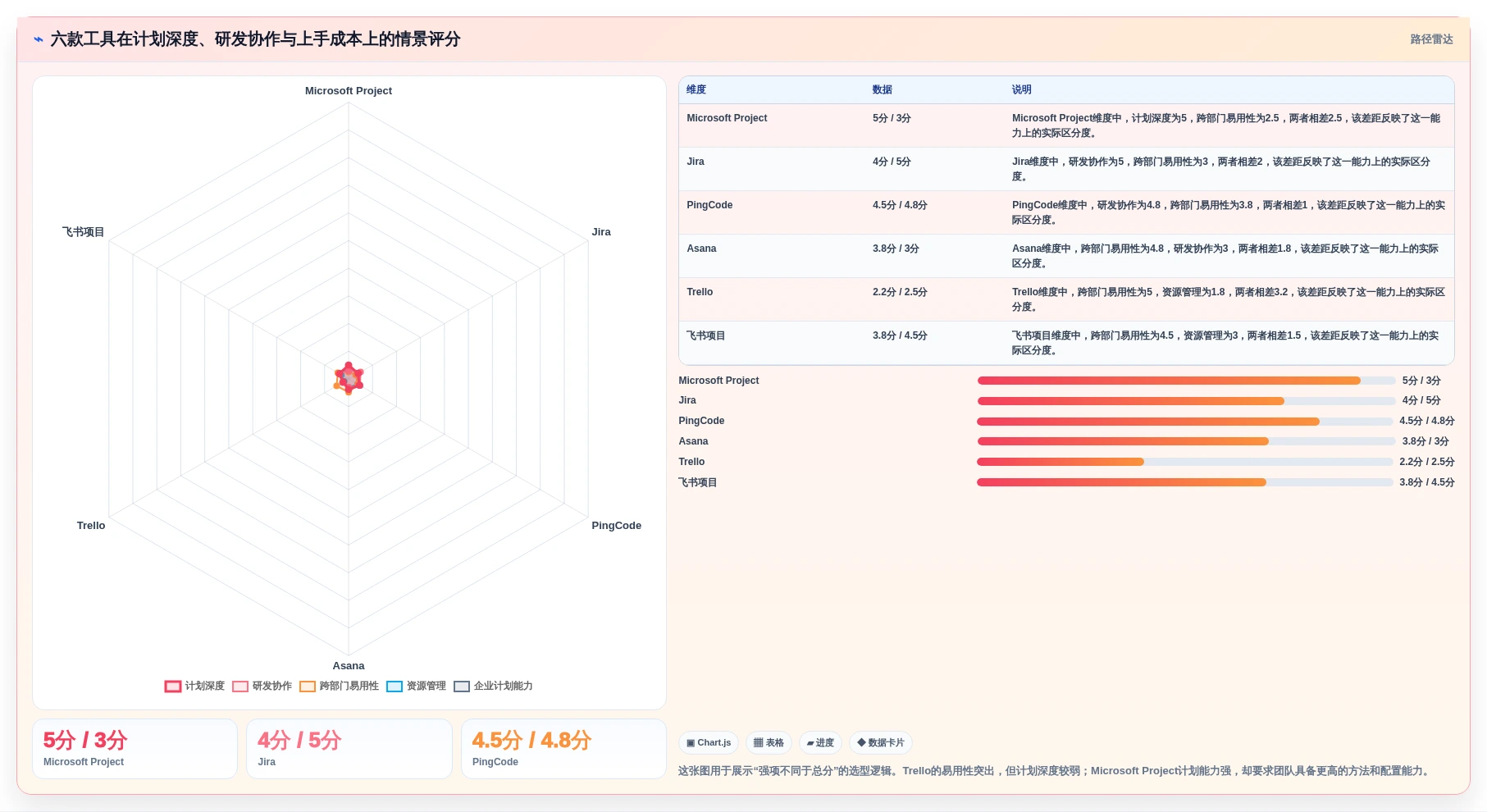Click the 路径雷达 label in the header

pyautogui.click(x=1431, y=39)
